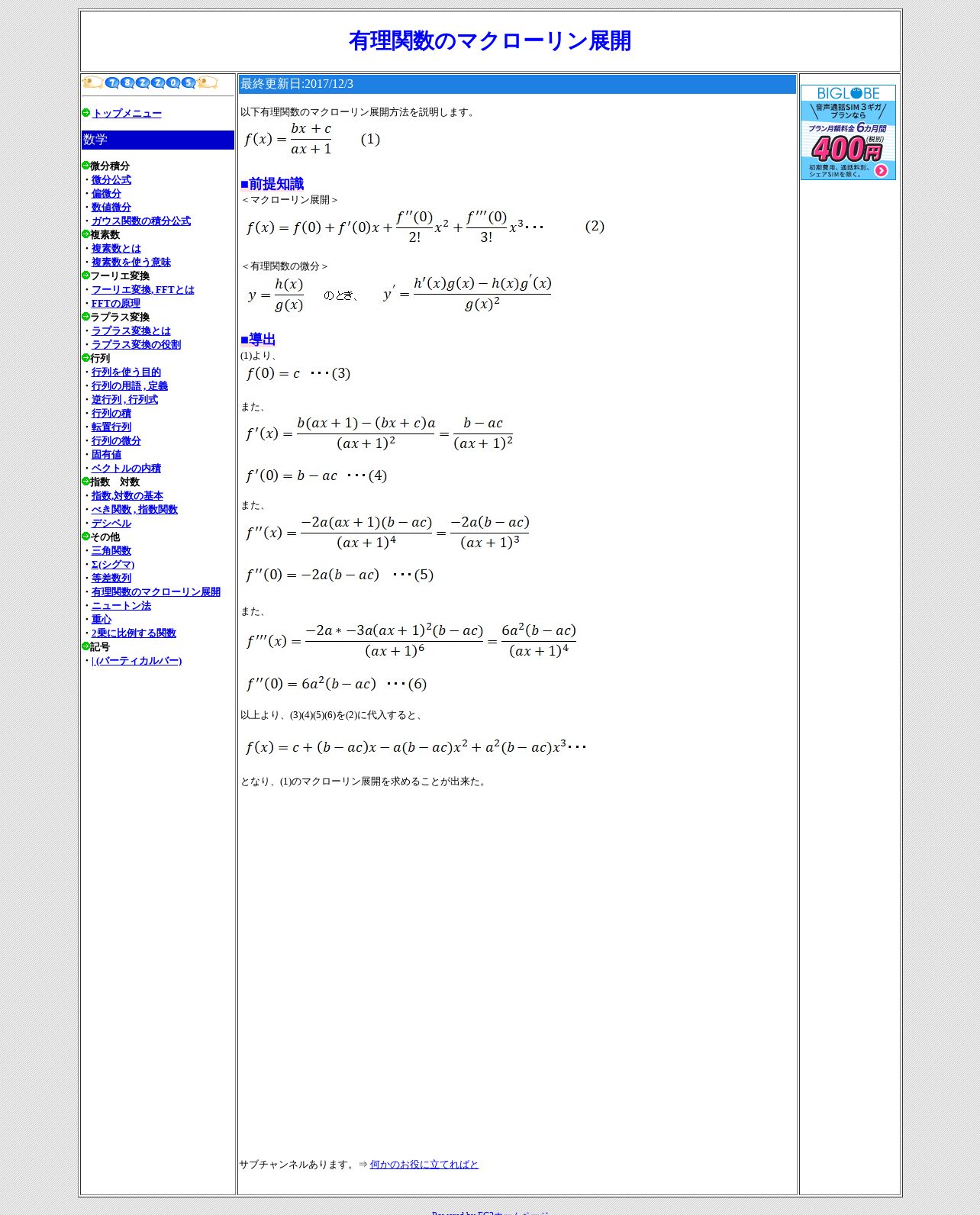Open the 行列の用語, 定義 link
Screen dimensions: 980x1215
click(x=130, y=385)
